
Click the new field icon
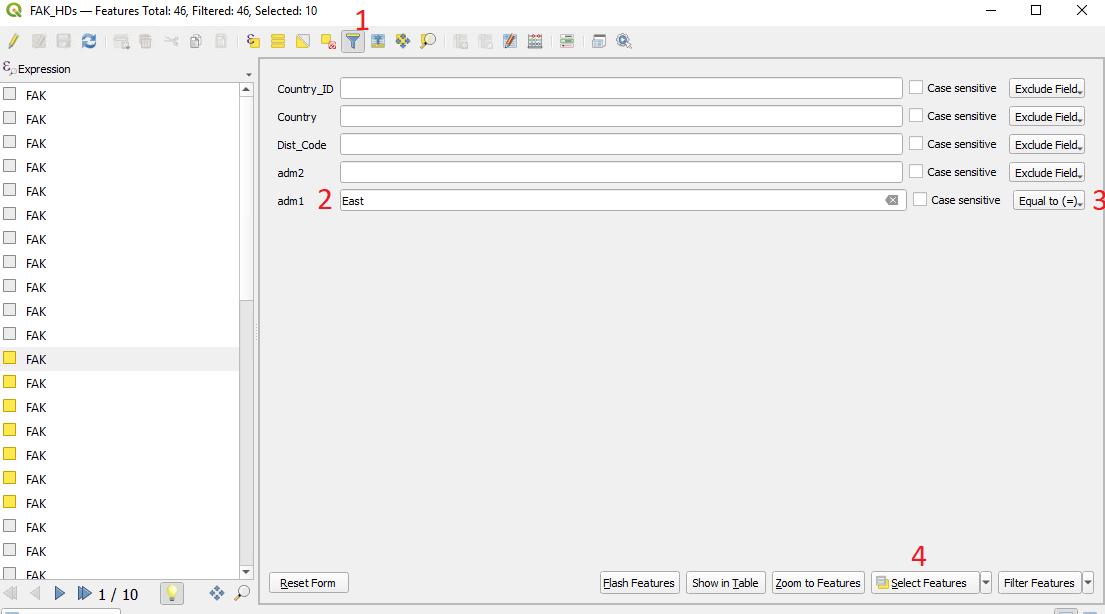click(460, 41)
